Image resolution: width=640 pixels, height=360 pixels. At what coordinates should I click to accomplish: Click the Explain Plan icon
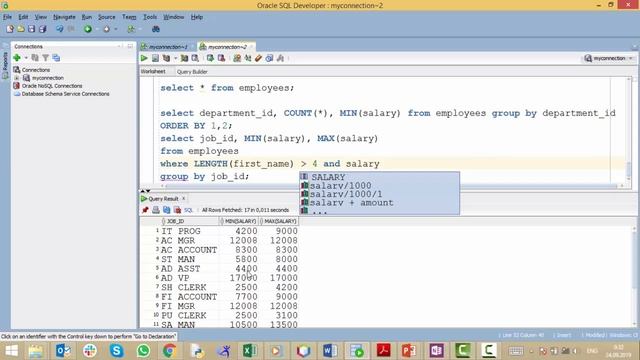167,58
